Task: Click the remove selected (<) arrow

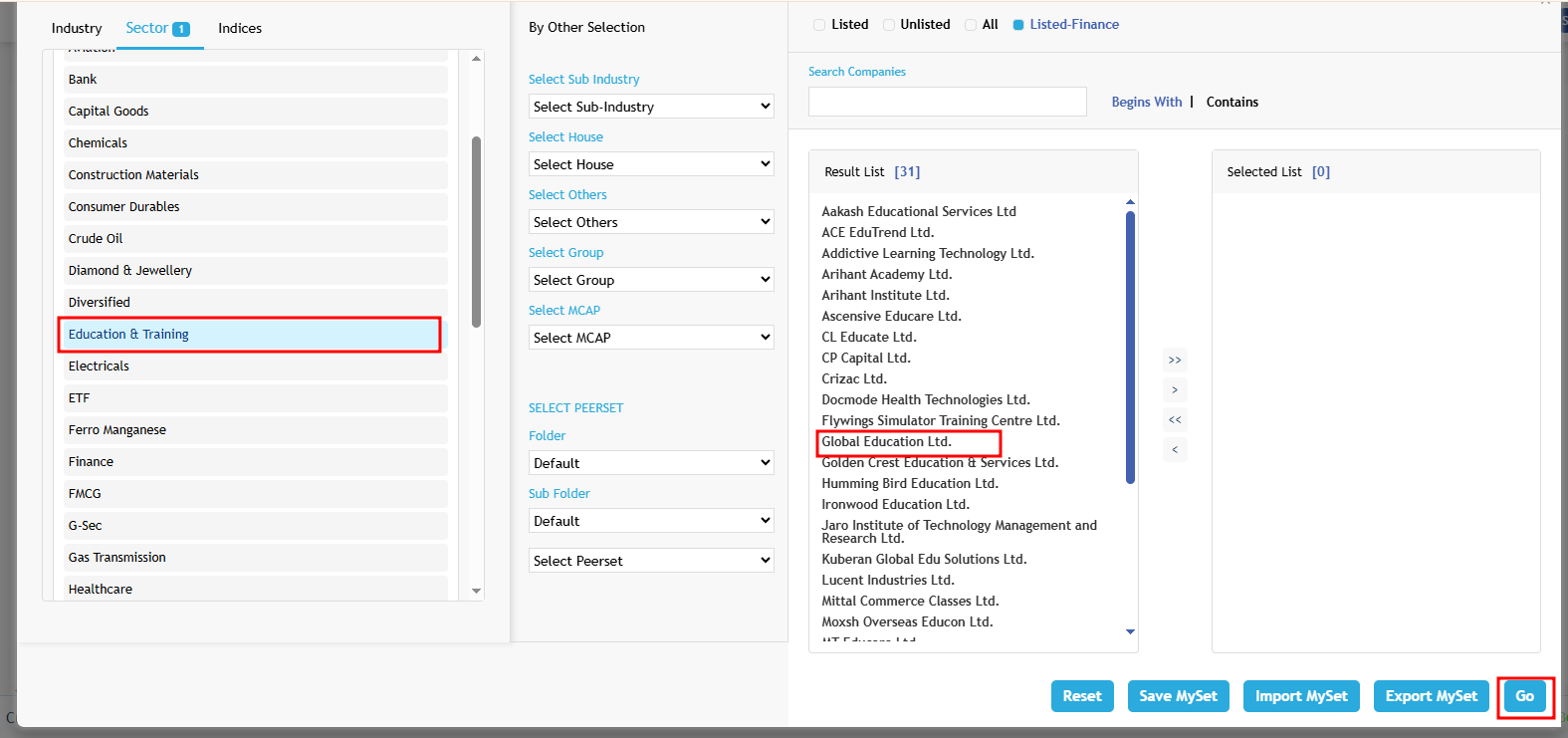Action: click(x=1175, y=449)
